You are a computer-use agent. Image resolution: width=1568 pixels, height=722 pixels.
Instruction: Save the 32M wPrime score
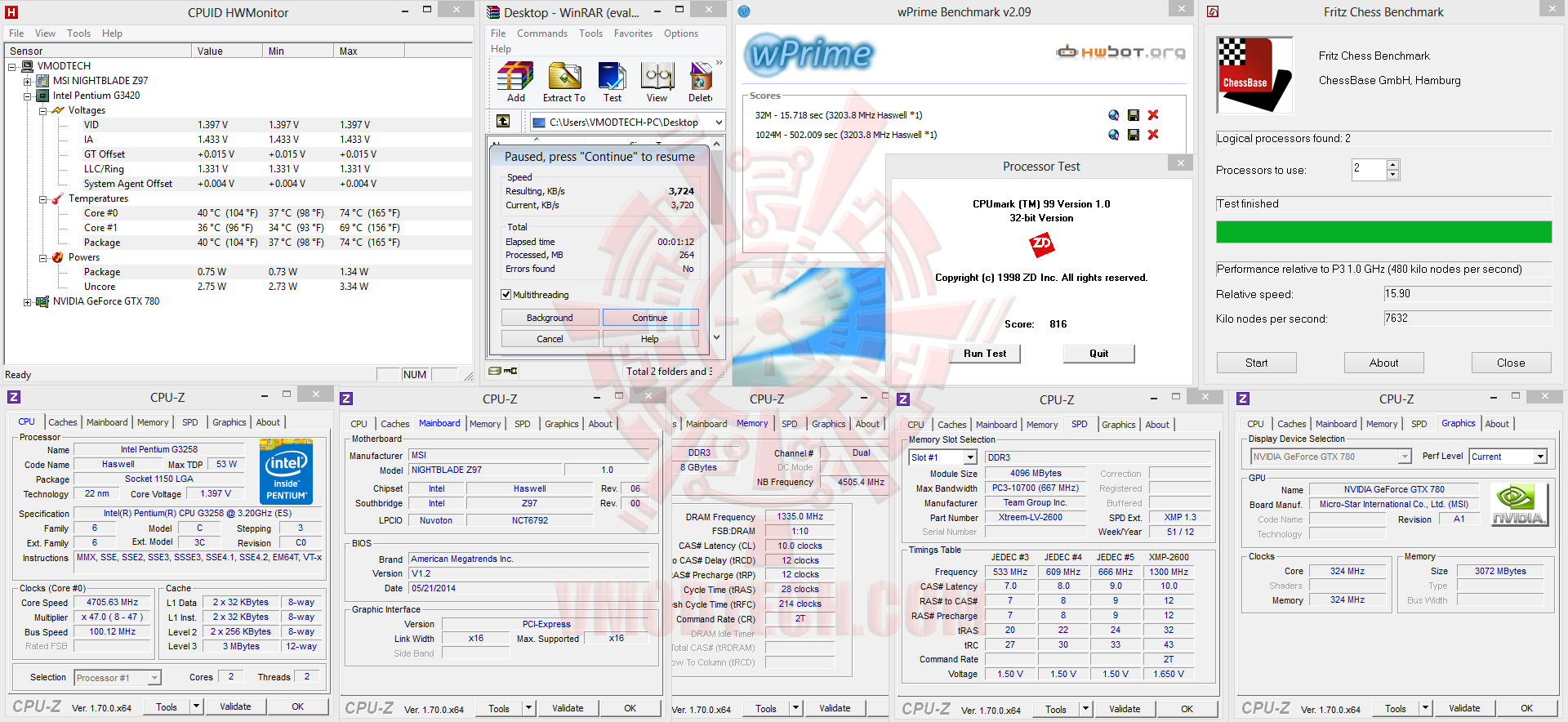(1134, 115)
